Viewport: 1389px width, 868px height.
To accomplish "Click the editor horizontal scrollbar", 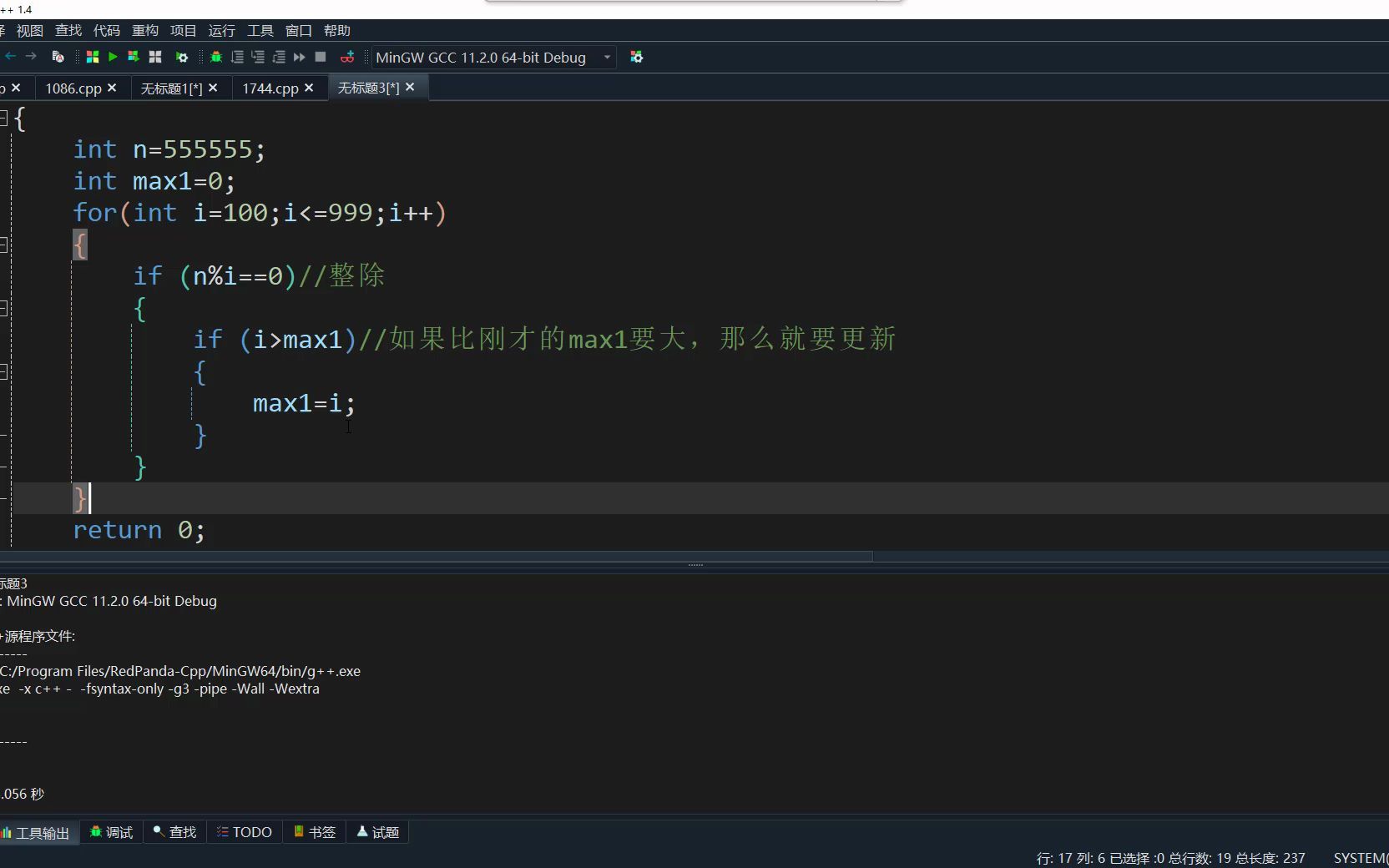I will [x=436, y=557].
